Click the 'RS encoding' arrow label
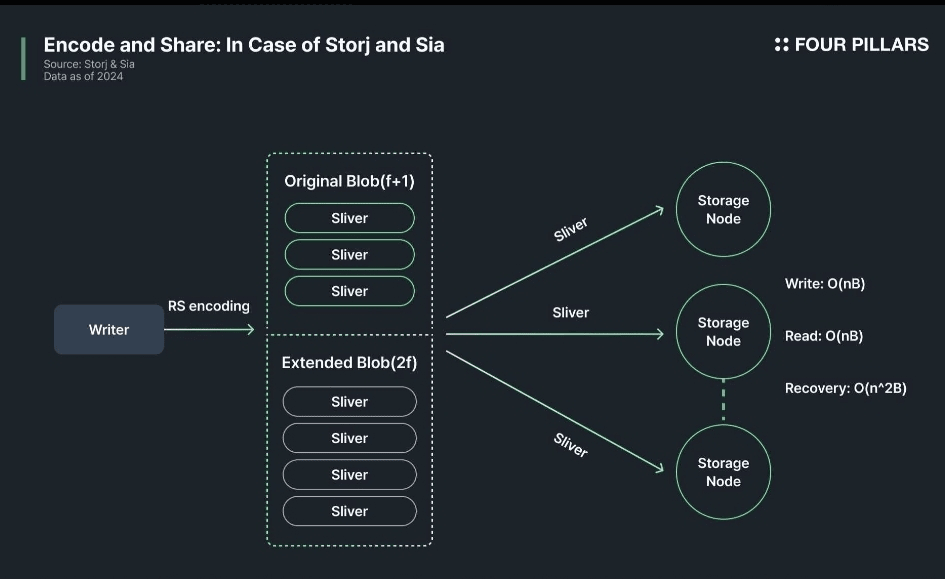This screenshot has width=945, height=579. coord(209,306)
